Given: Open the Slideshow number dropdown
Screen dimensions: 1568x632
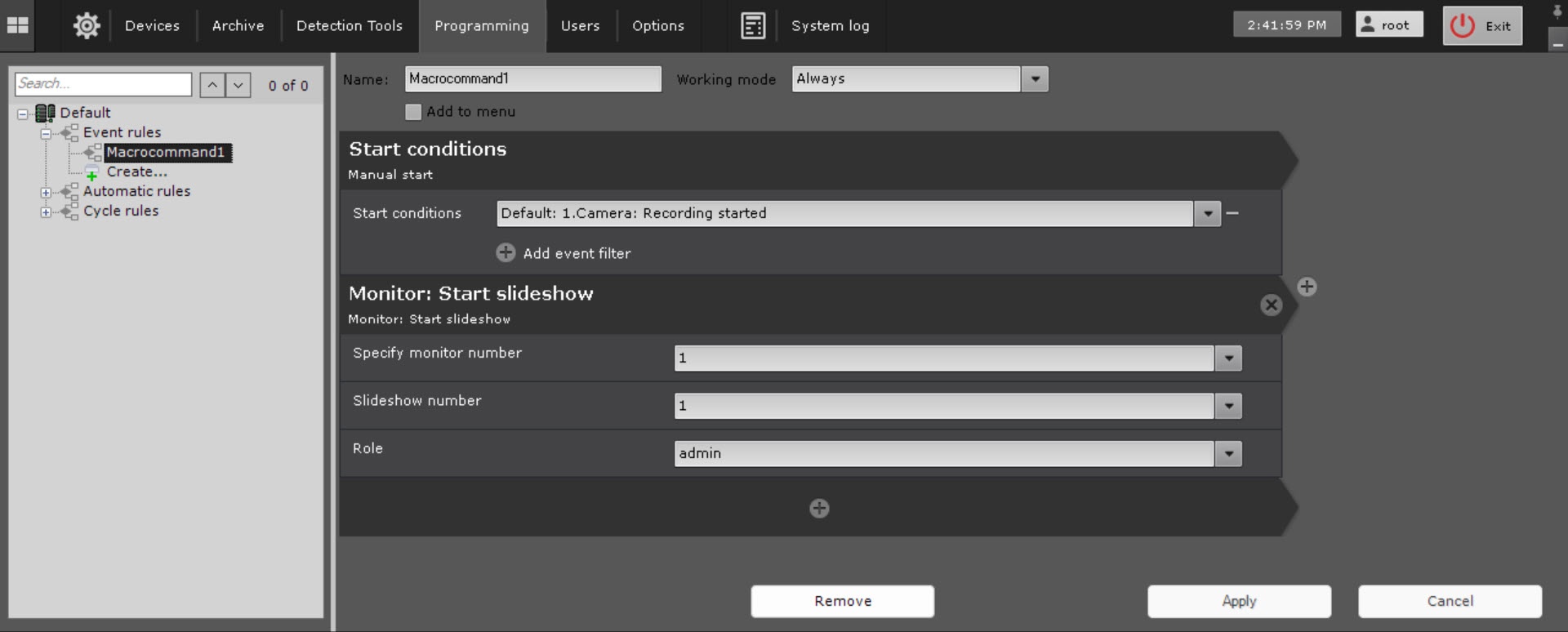Looking at the screenshot, I should (1228, 406).
